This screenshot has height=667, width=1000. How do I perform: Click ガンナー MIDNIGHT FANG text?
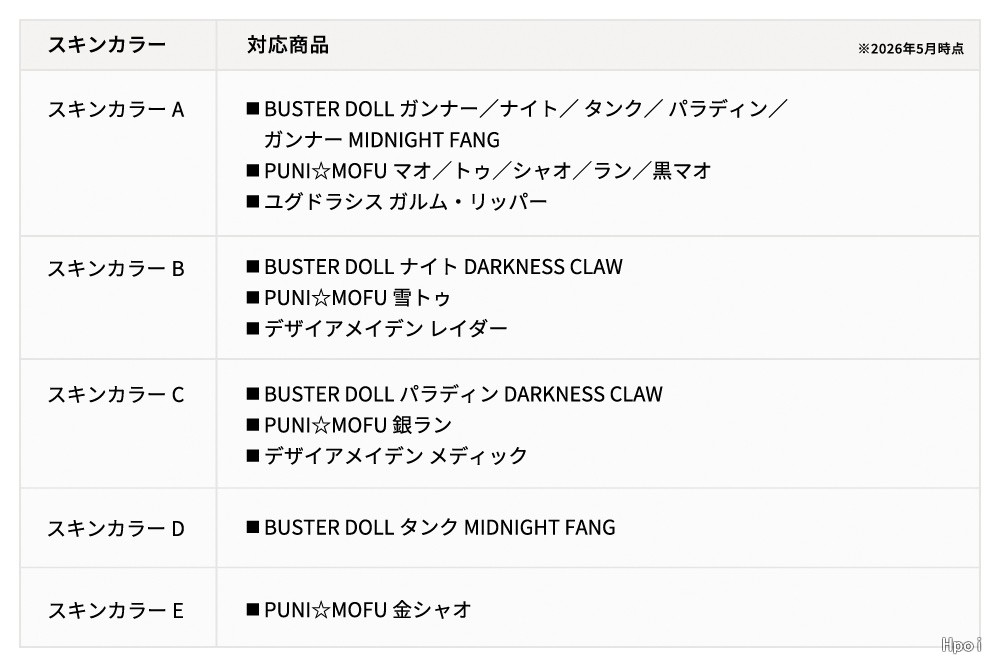[x=382, y=140]
